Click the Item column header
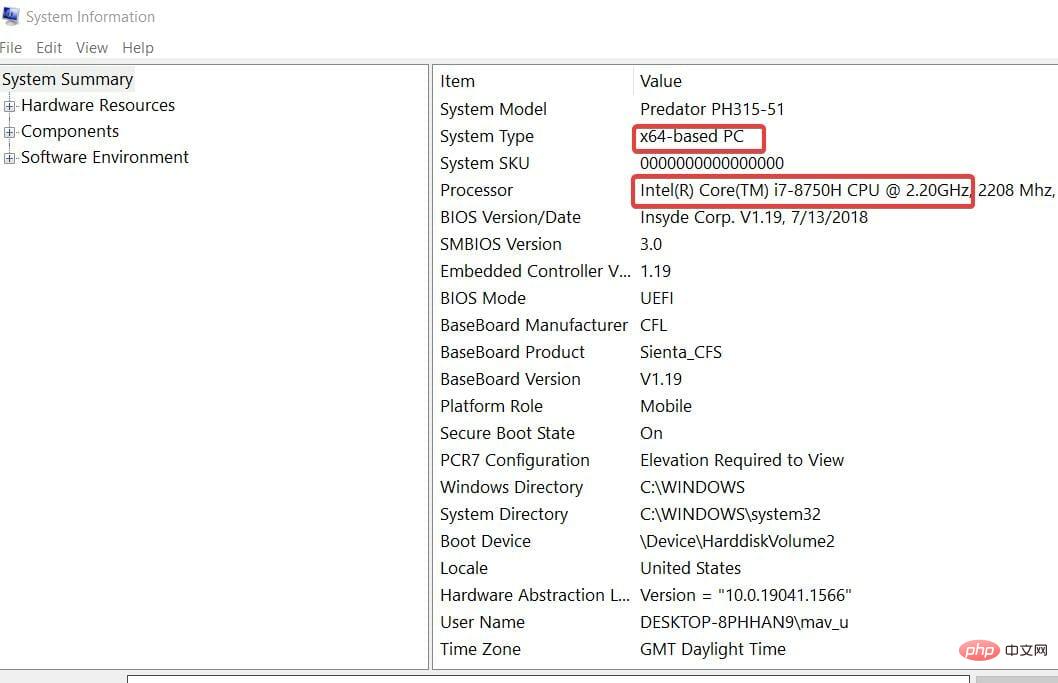 click(457, 81)
